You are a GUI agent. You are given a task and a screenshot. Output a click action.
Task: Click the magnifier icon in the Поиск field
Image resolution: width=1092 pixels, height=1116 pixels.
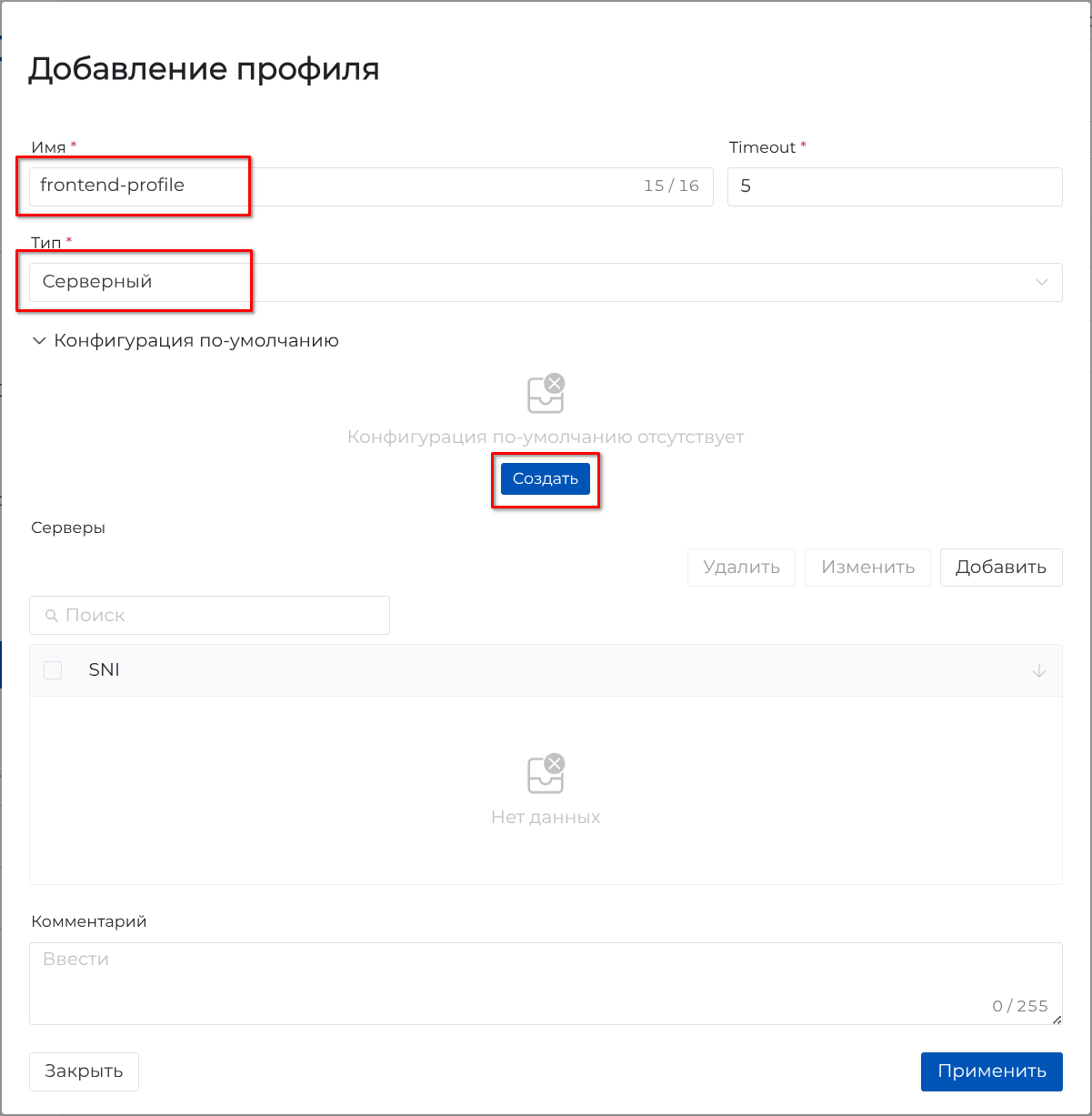pyautogui.click(x=52, y=616)
